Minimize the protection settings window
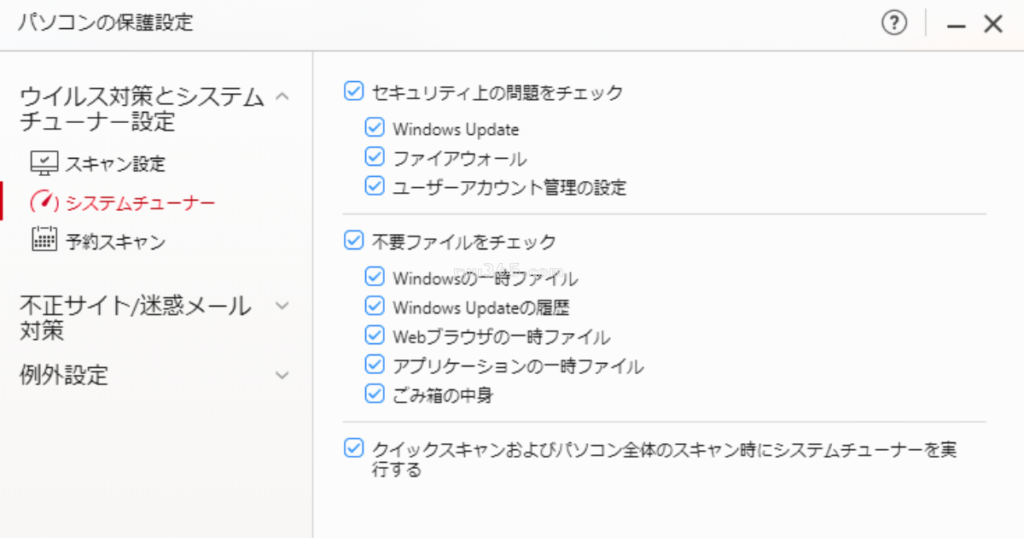Screen dimensions: 1024x538 tap(956, 26)
